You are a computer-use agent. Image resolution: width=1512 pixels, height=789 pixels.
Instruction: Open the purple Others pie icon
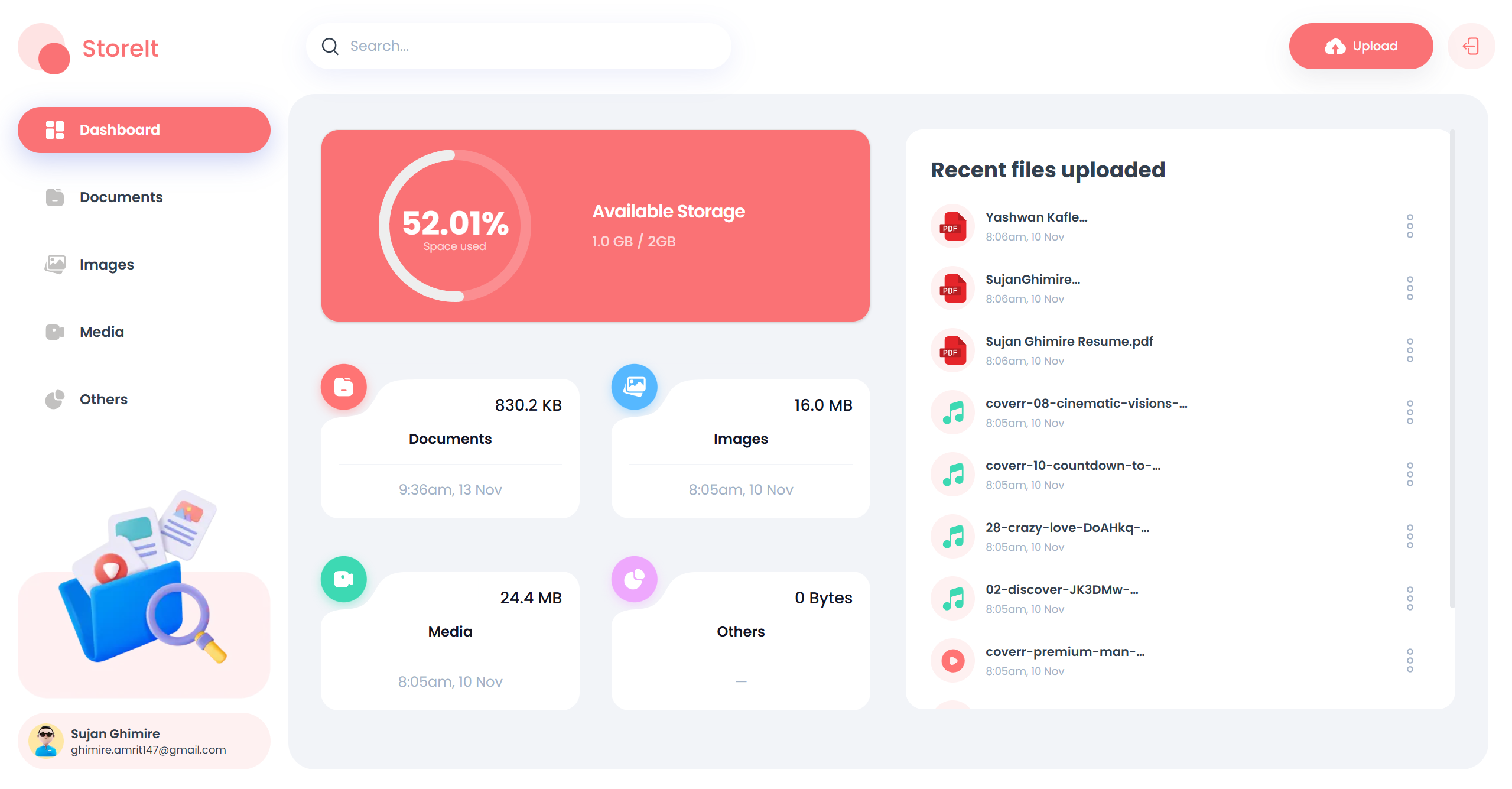pyautogui.click(x=635, y=579)
